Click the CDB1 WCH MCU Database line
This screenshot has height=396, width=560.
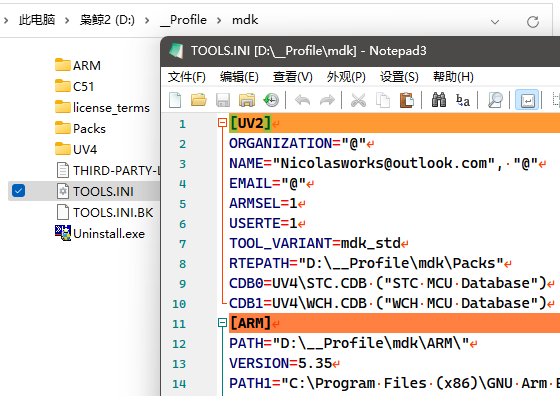[x=388, y=303]
